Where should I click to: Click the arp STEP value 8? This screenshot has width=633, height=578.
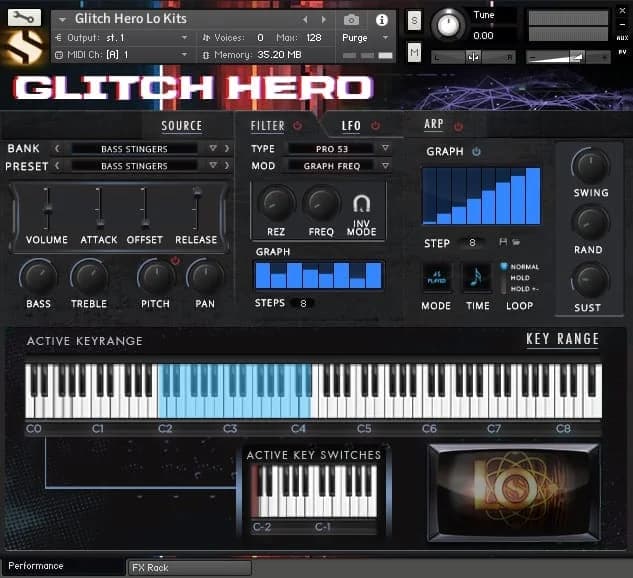(x=472, y=243)
